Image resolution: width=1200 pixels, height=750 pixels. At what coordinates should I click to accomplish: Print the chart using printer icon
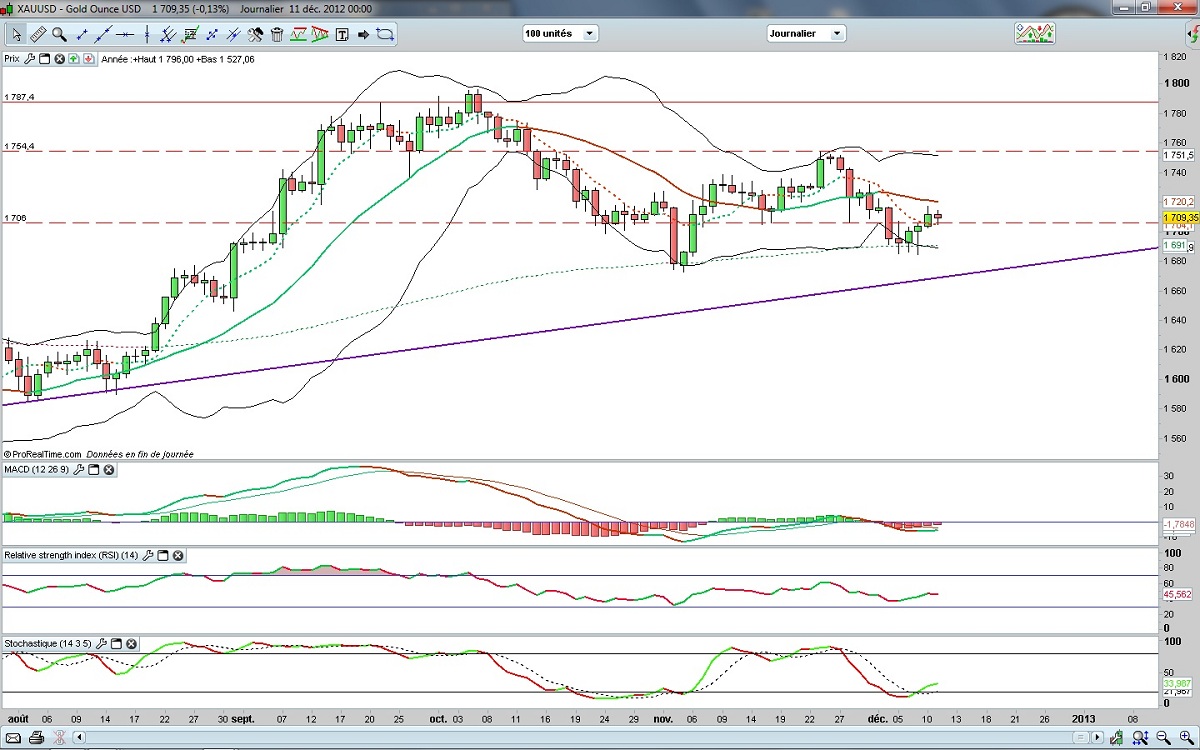(36, 739)
